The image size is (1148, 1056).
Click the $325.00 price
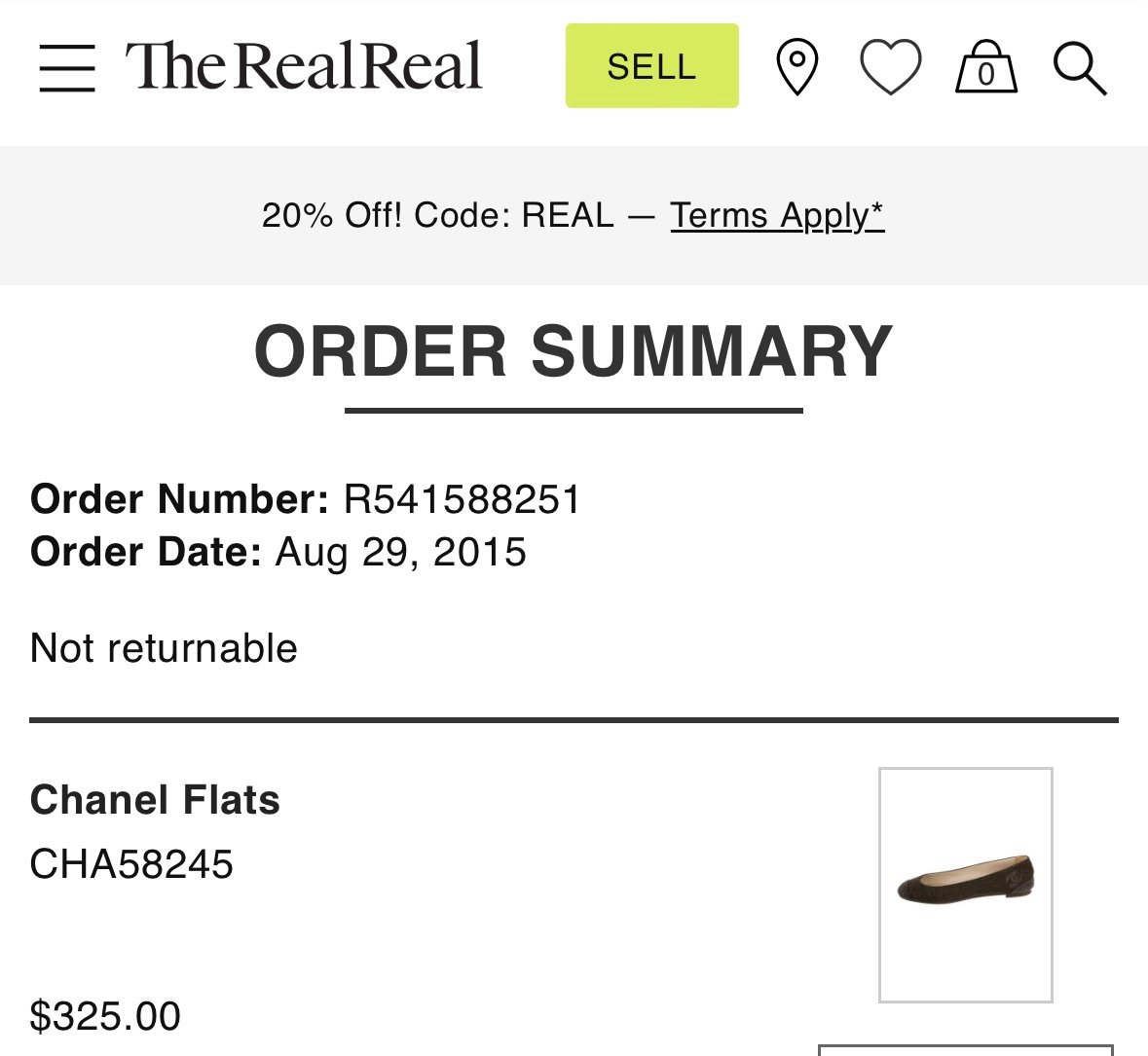tap(105, 1016)
